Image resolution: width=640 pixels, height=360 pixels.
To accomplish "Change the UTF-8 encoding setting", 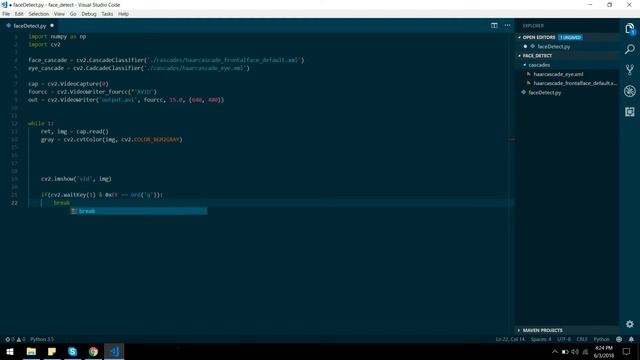I will click(x=564, y=339).
